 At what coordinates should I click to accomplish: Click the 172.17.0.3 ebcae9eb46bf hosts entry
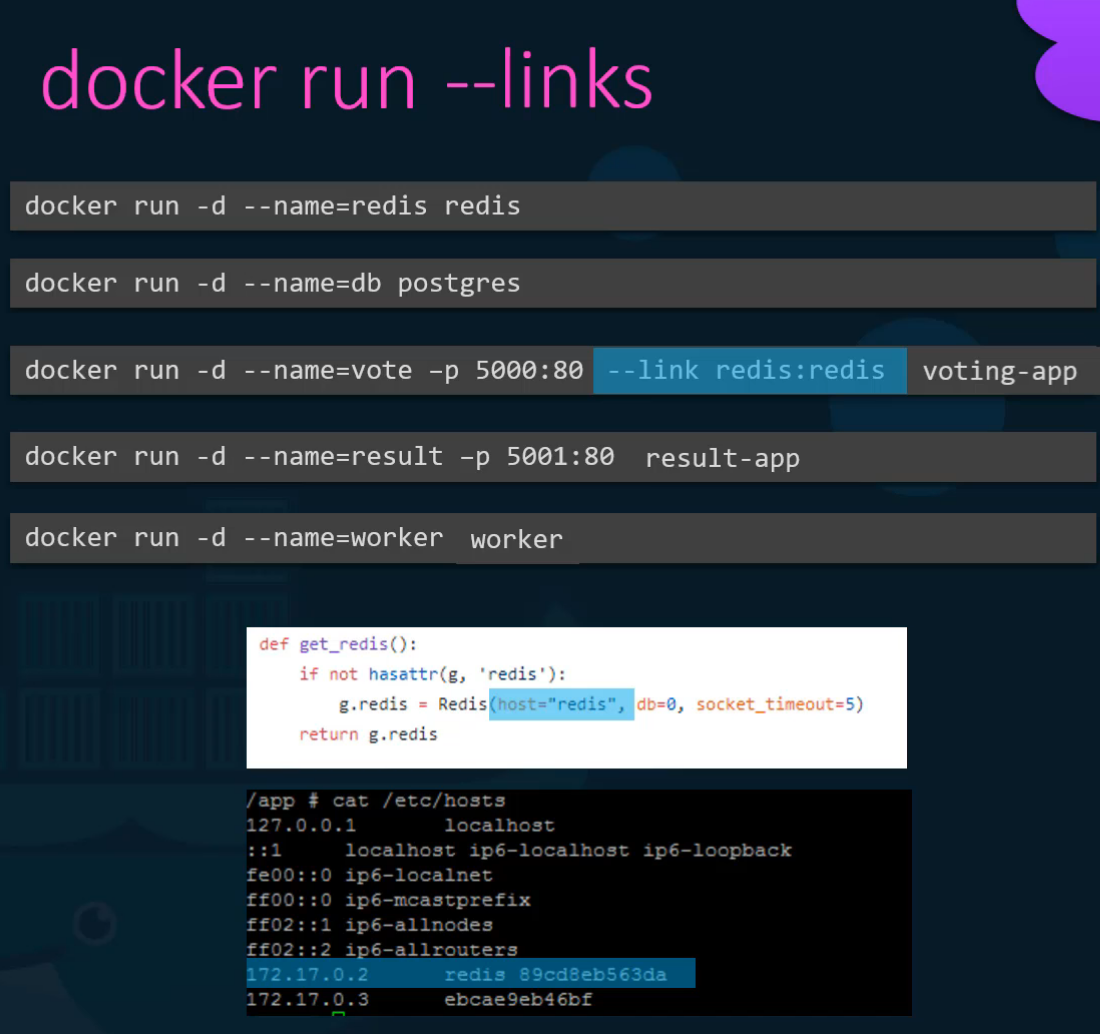[420, 999]
